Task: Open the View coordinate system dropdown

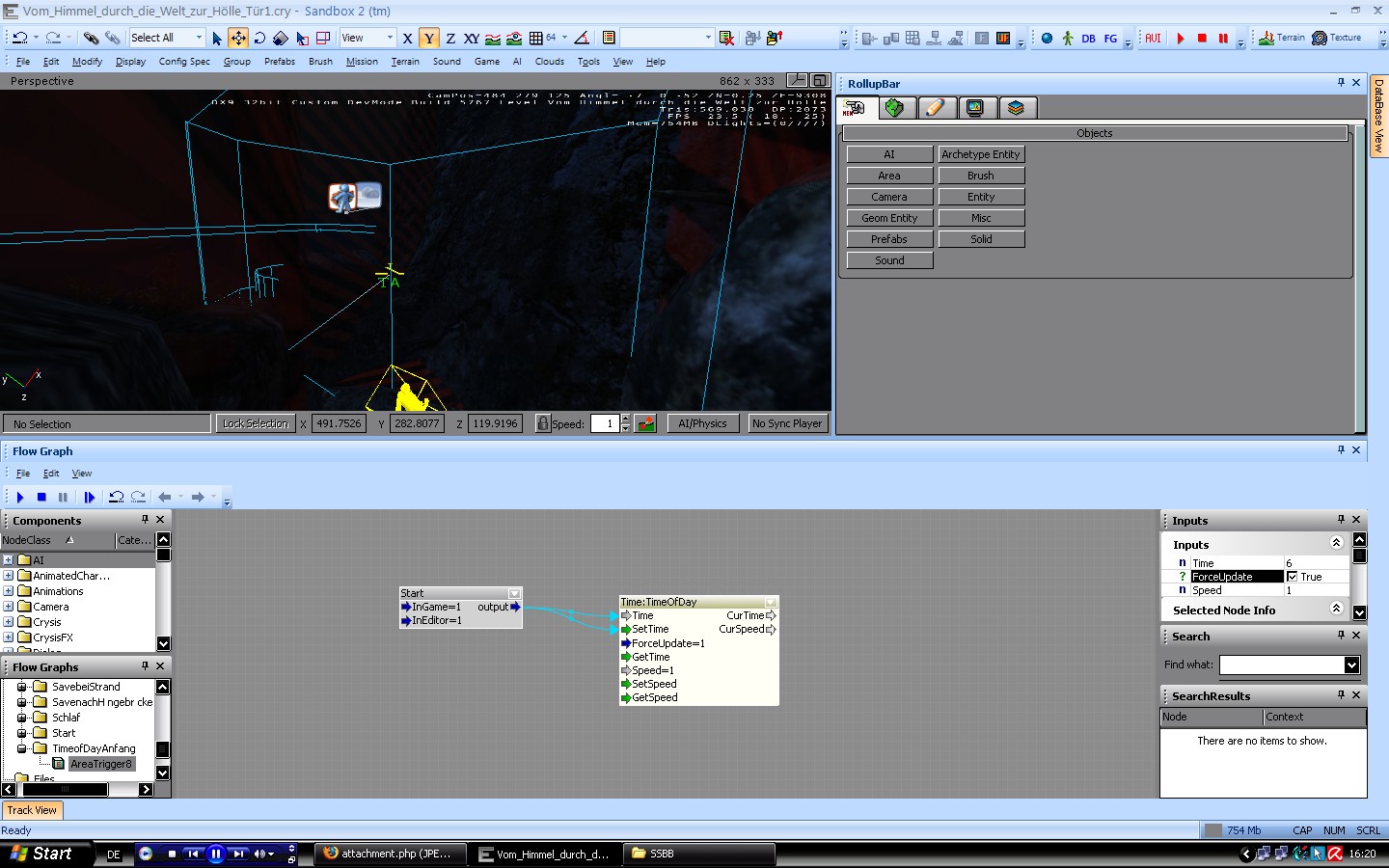Action: pos(390,38)
